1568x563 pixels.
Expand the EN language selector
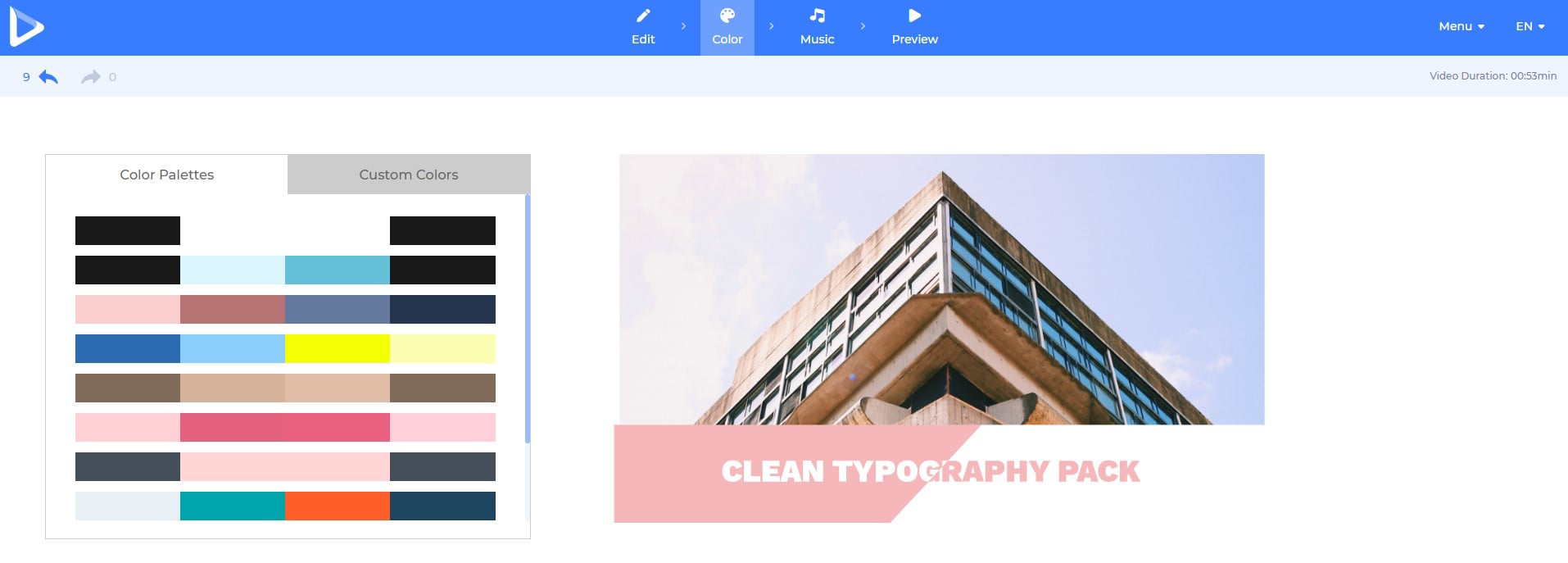click(1529, 26)
